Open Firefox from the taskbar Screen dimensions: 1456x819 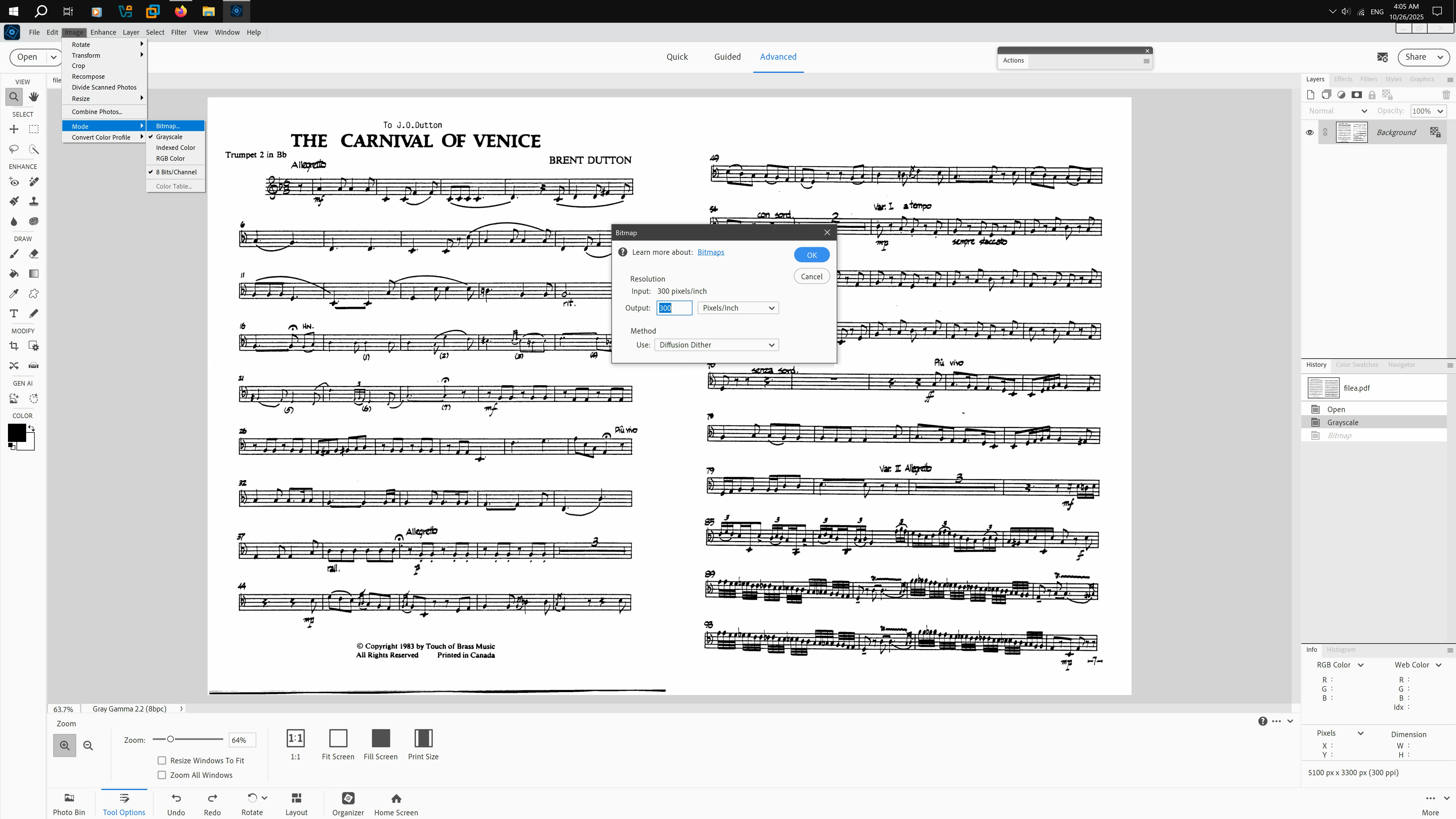click(181, 11)
